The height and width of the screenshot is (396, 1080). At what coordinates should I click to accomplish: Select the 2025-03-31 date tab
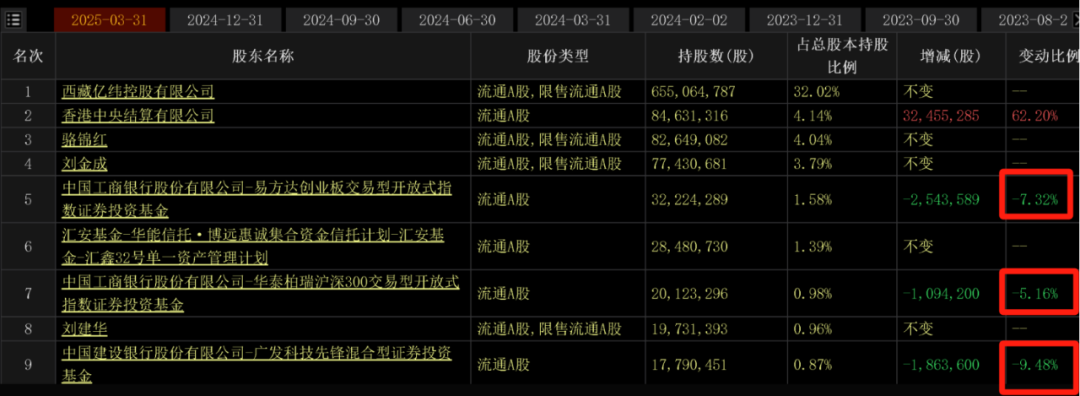point(109,20)
